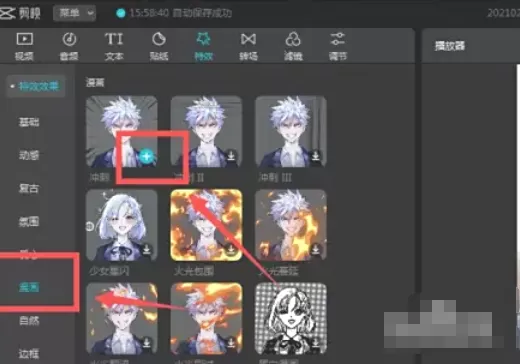Go to the 贴纸 stickers tab
This screenshot has width=520, height=364.
click(159, 46)
